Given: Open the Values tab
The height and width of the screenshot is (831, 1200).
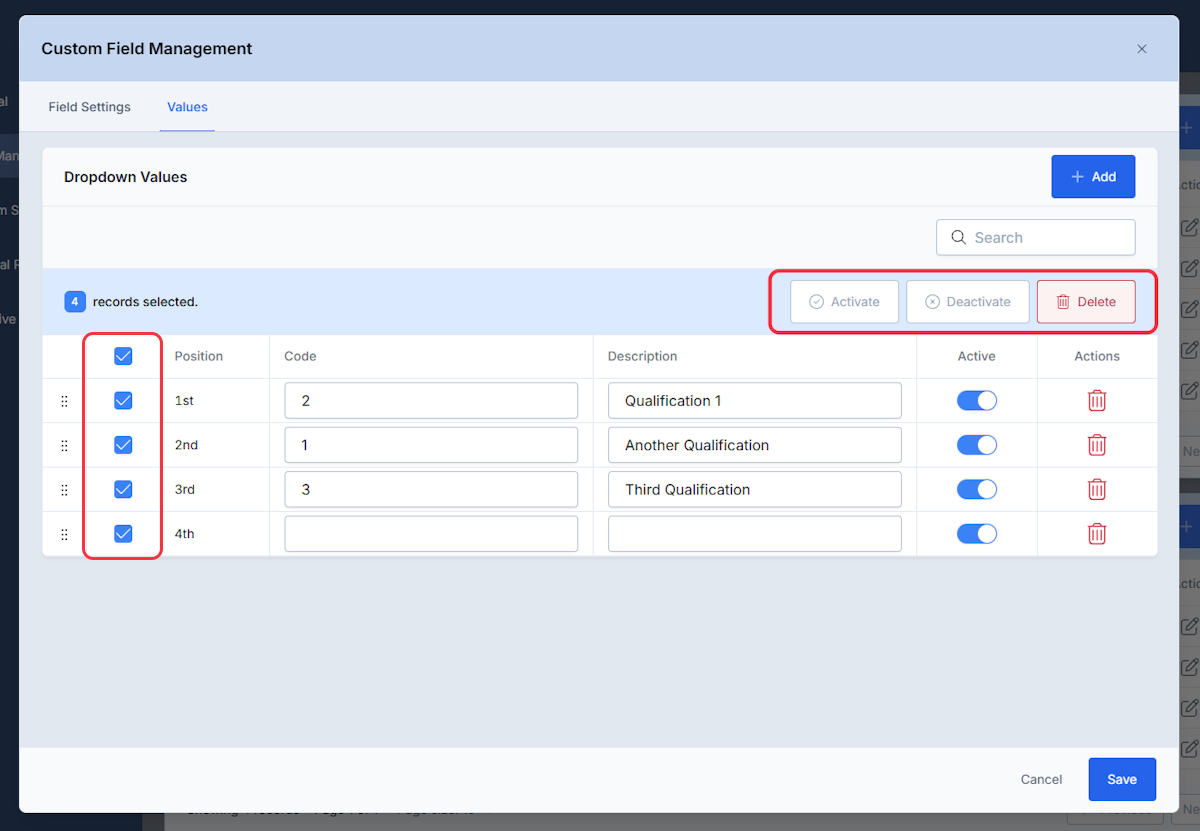Looking at the screenshot, I should pos(187,107).
